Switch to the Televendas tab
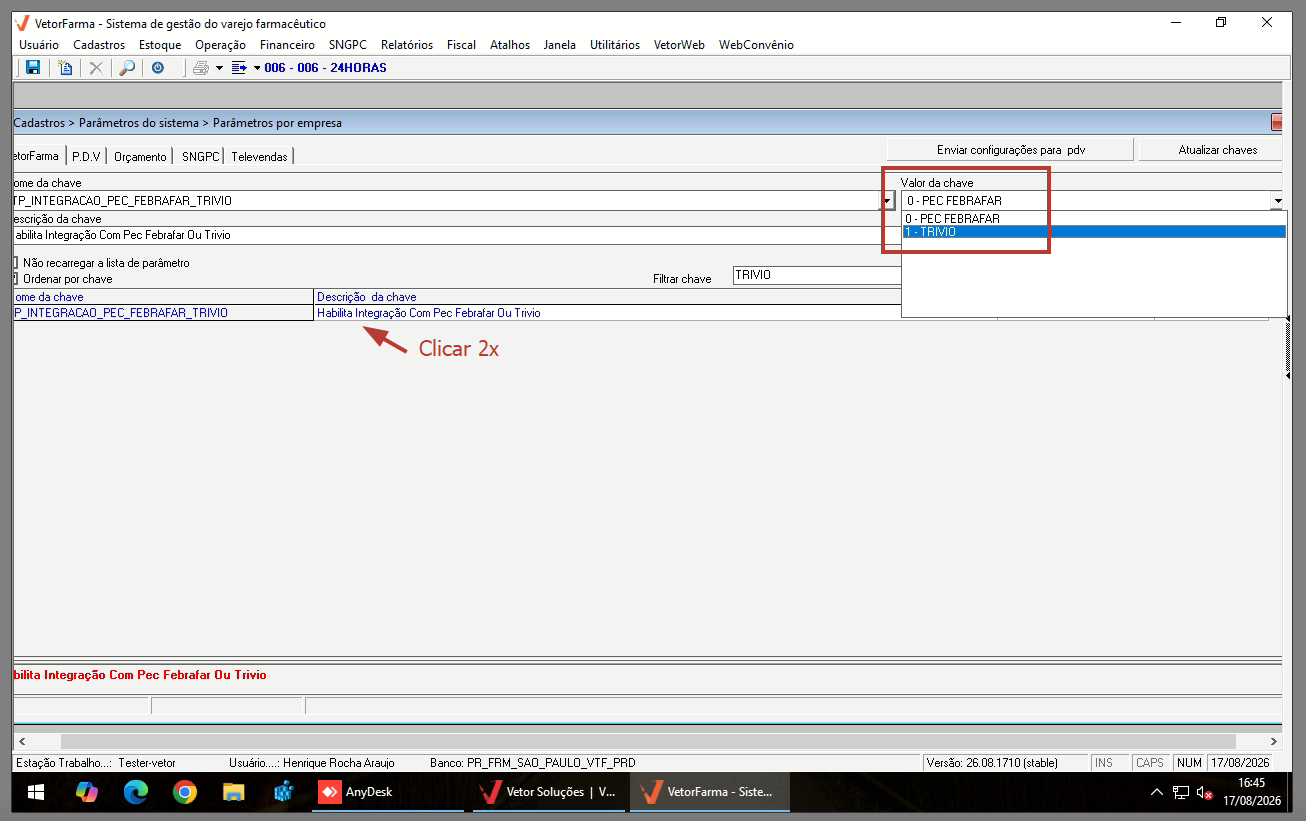 pos(259,156)
